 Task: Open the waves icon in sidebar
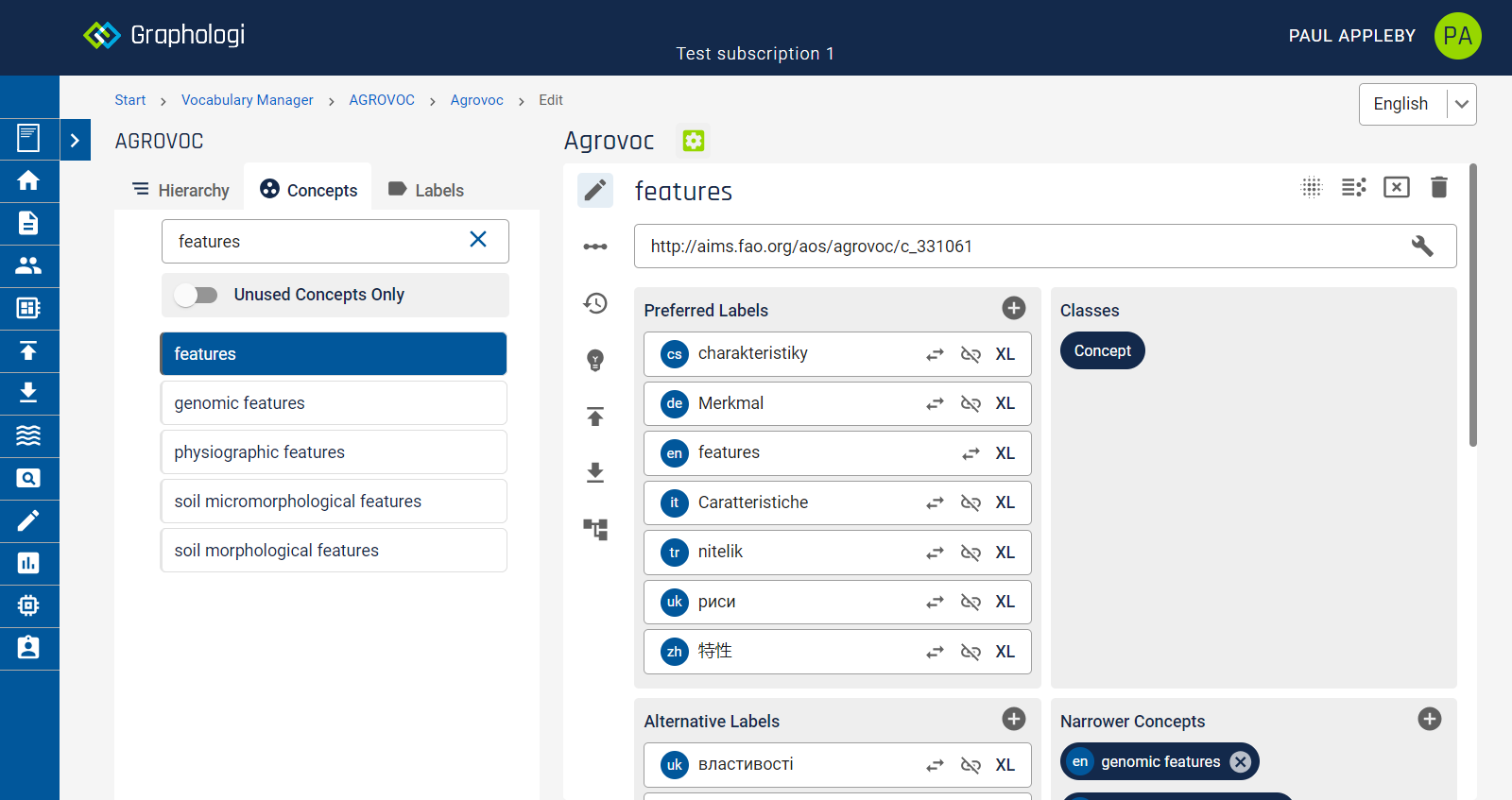click(x=28, y=435)
